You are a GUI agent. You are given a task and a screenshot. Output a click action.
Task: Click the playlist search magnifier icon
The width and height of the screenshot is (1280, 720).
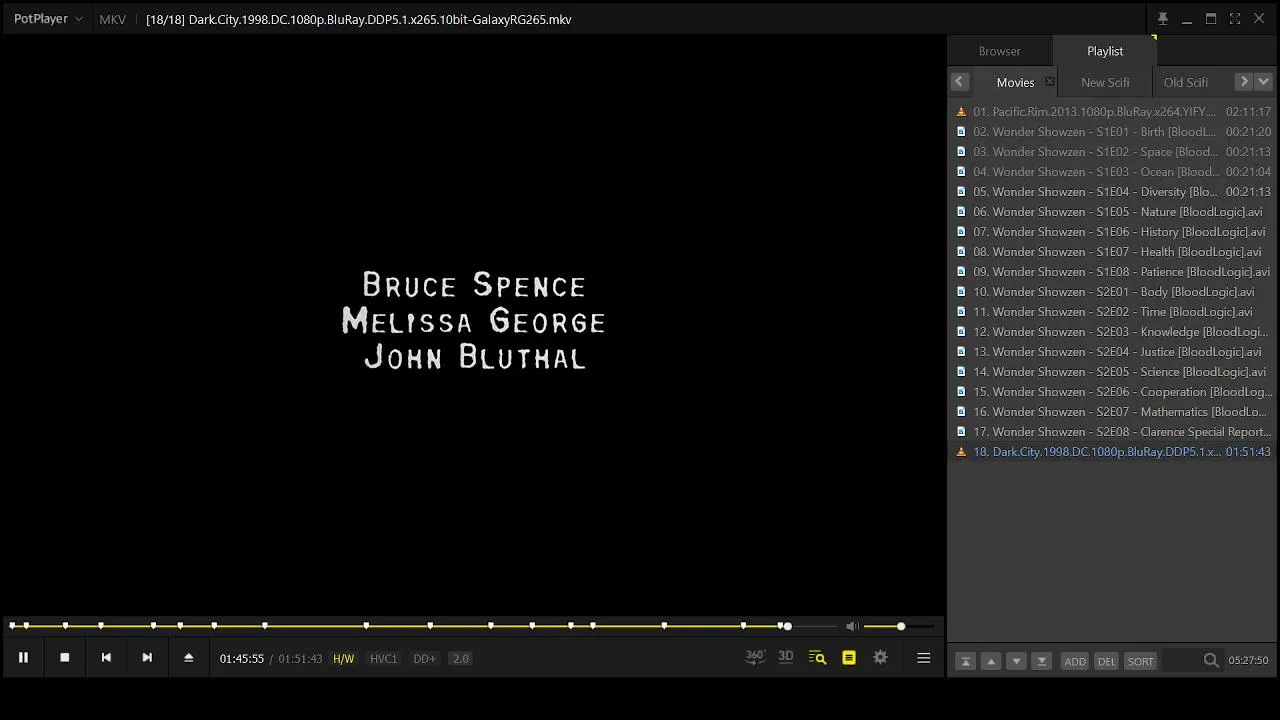tap(1211, 661)
